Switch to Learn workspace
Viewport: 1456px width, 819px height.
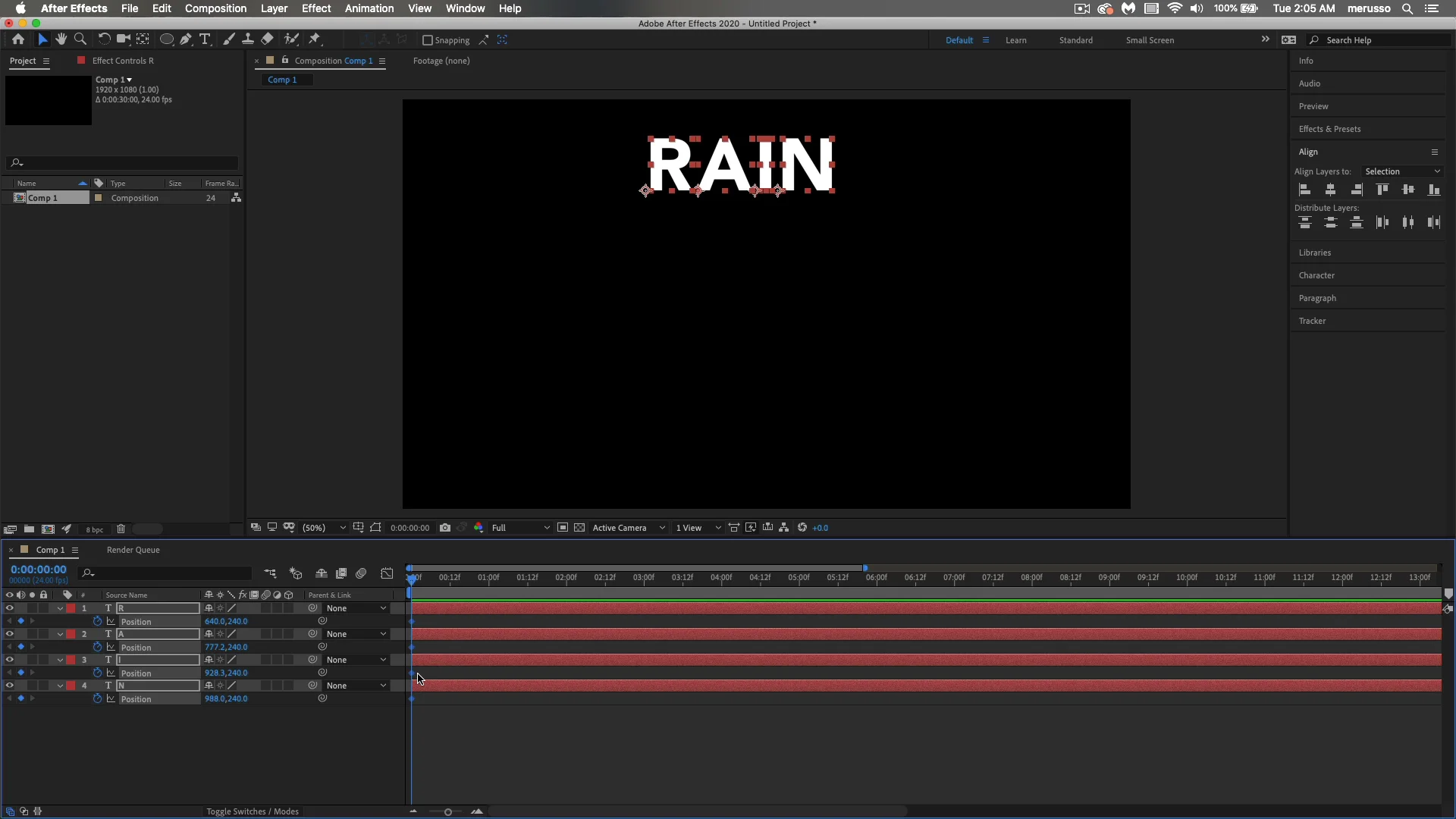click(1016, 40)
